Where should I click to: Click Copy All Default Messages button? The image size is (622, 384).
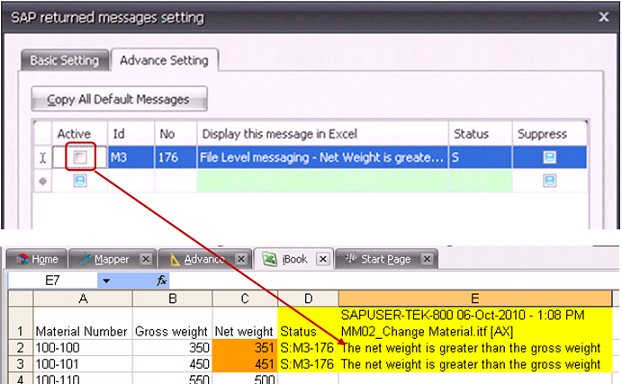click(x=119, y=99)
